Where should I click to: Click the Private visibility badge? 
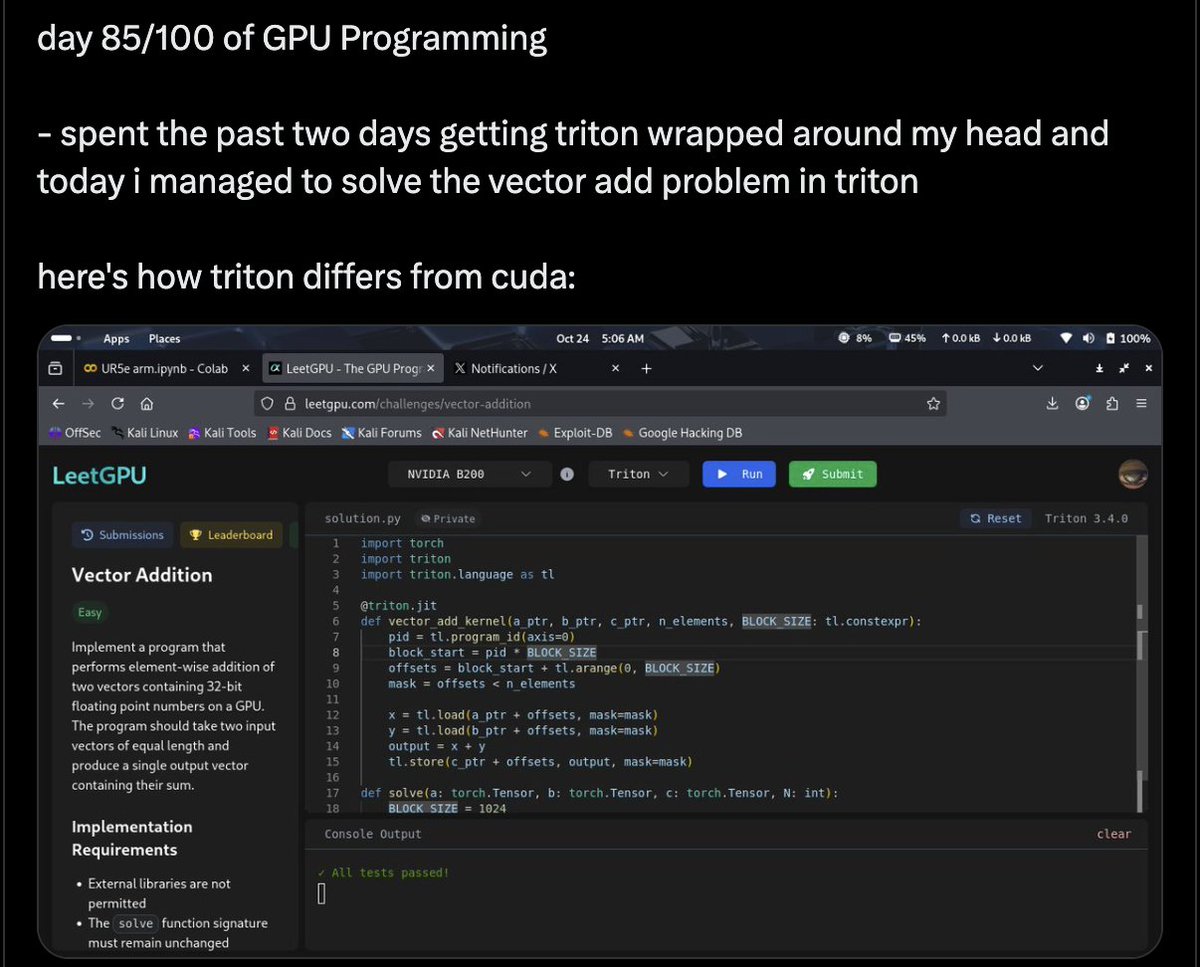pos(448,519)
